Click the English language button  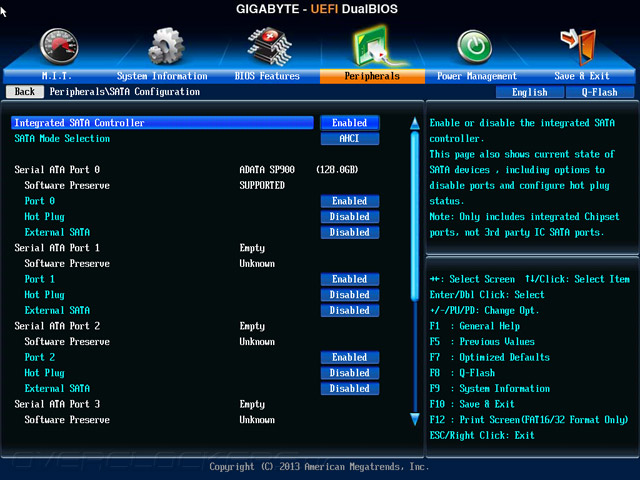[x=530, y=92]
